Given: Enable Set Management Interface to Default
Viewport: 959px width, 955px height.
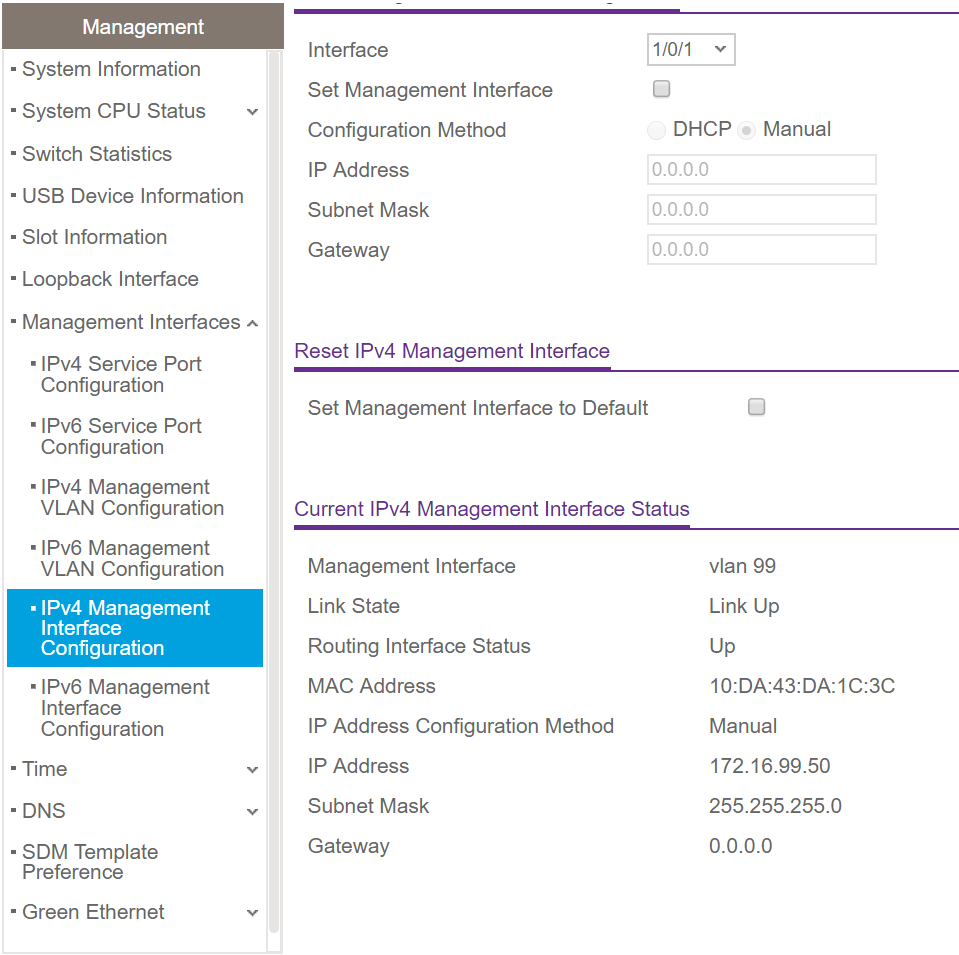Looking at the screenshot, I should click(x=757, y=407).
